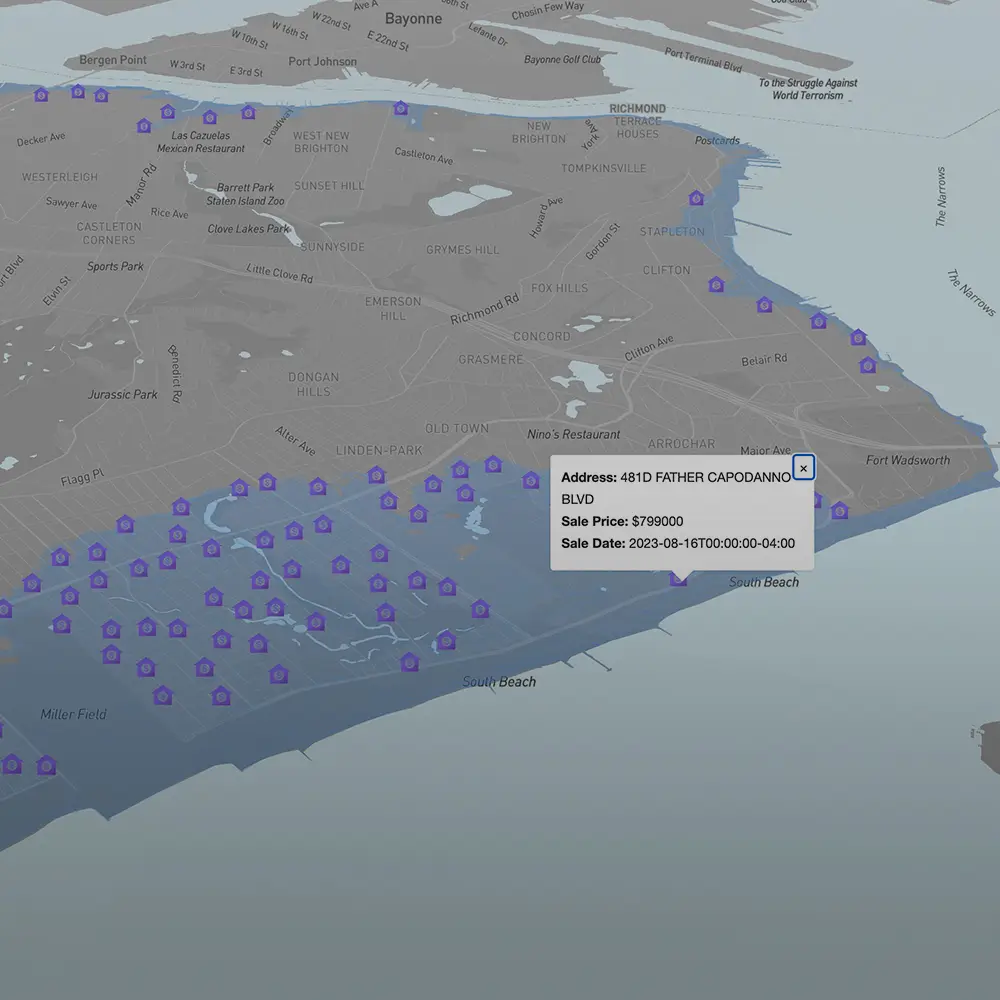Select the Bayonne Golf Club label
The width and height of the screenshot is (1000, 1000).
[x=562, y=60]
